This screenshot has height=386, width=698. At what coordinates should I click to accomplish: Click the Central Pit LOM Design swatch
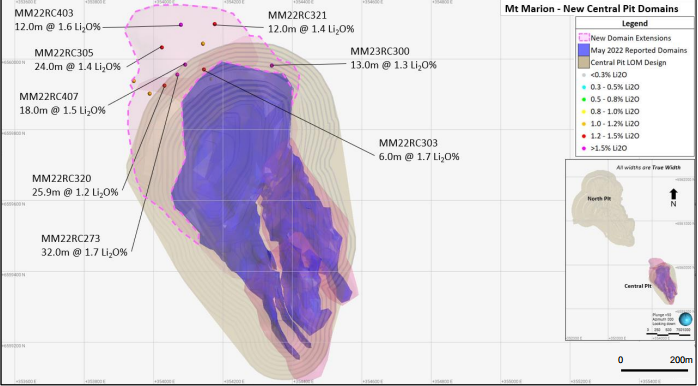pyautogui.click(x=584, y=62)
